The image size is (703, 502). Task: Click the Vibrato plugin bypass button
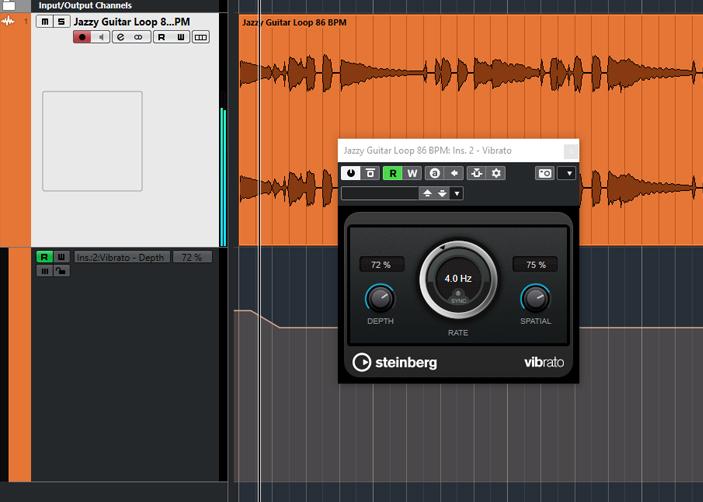pos(370,173)
